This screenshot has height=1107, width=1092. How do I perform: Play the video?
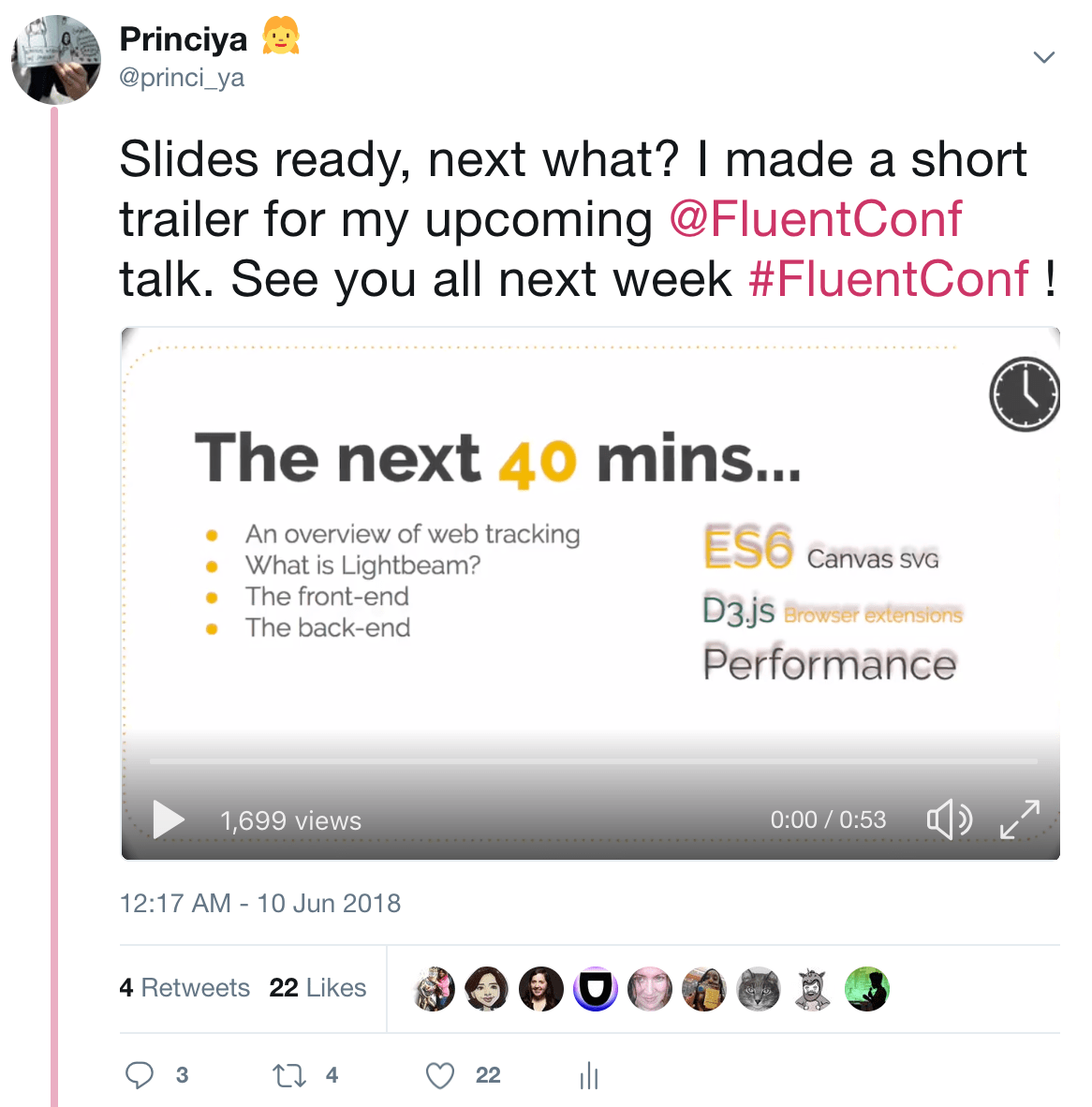tap(169, 819)
